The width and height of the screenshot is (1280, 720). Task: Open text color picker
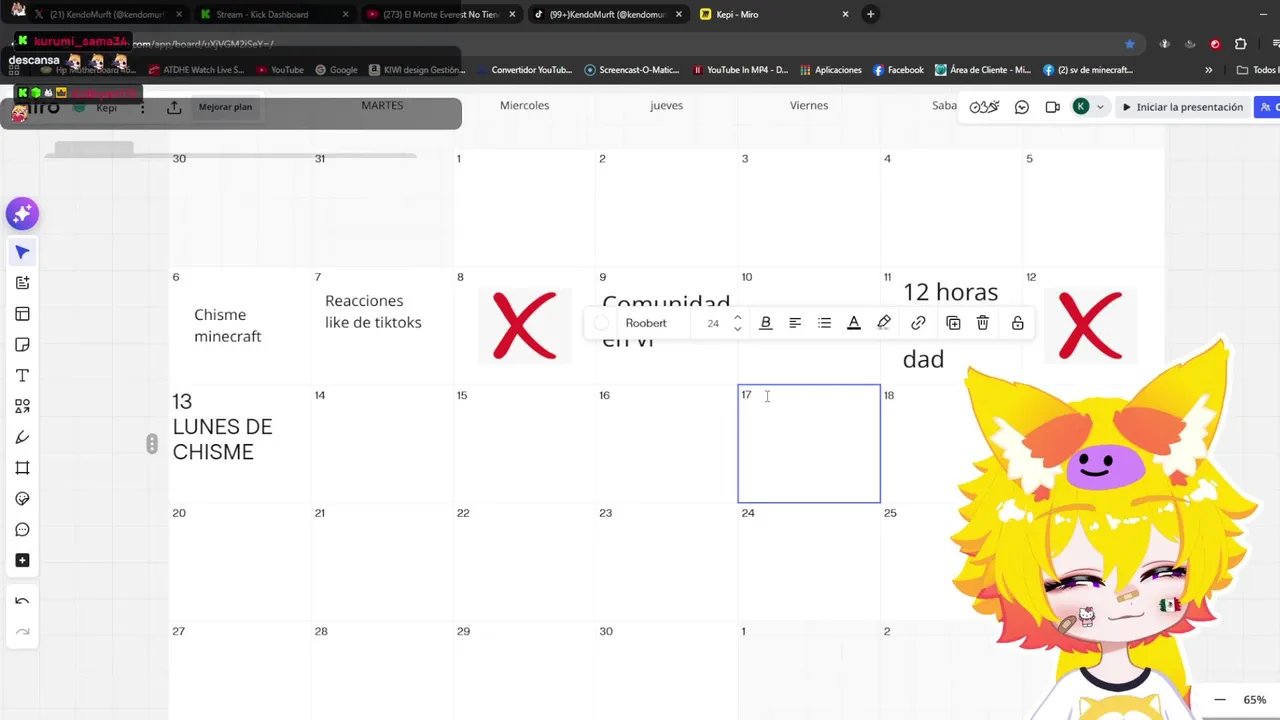pos(854,323)
